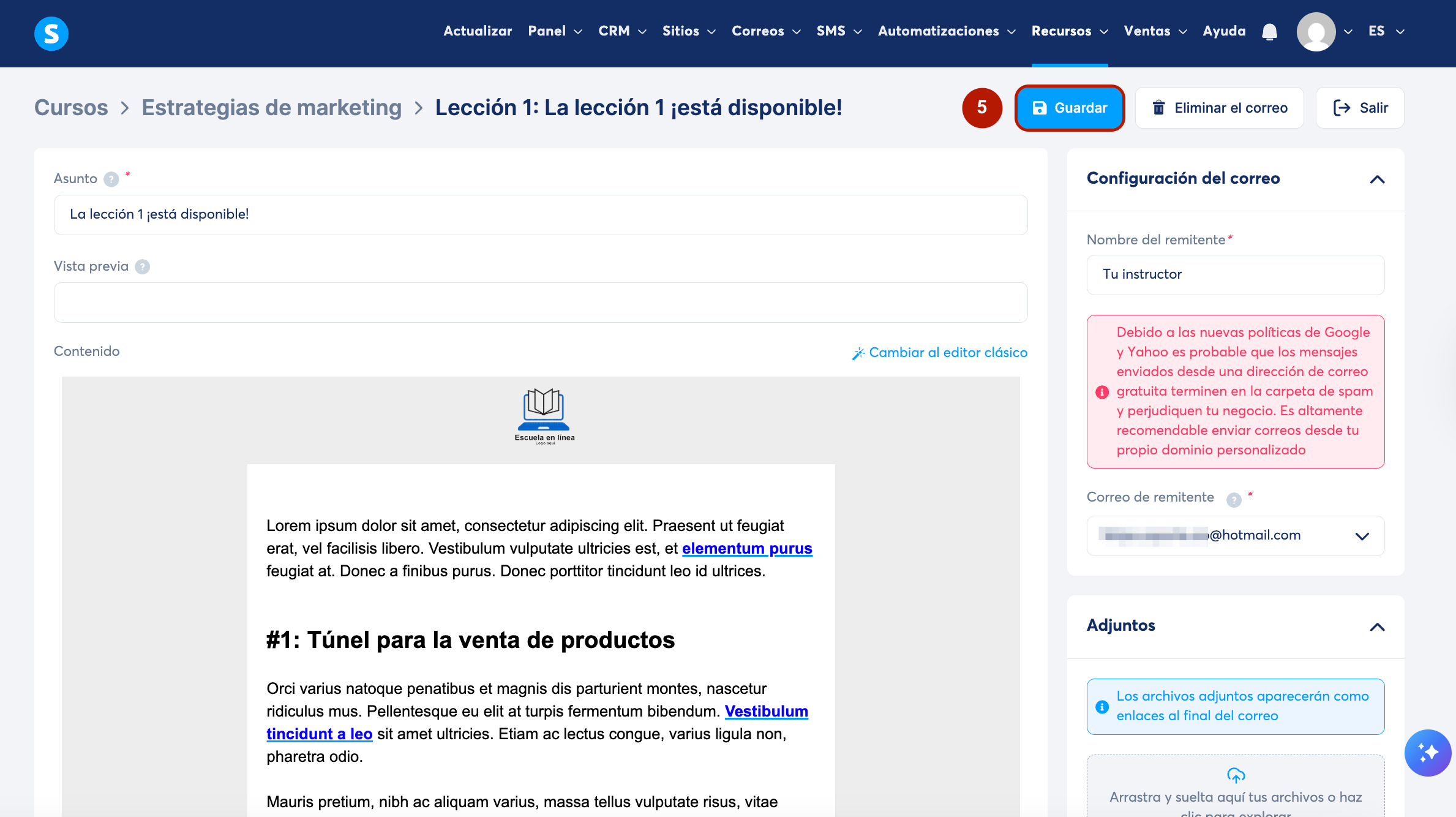The image size is (1456, 817).
Task: Open the AI assistant sparkle button
Action: [x=1427, y=753]
